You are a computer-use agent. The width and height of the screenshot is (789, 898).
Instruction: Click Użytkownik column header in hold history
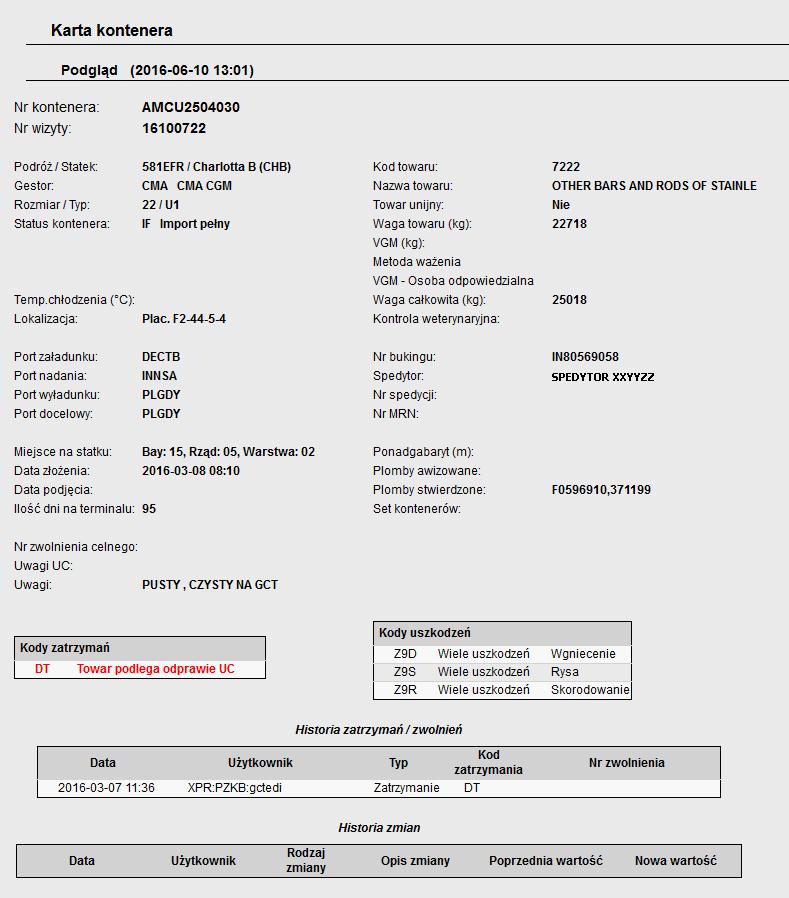click(260, 763)
